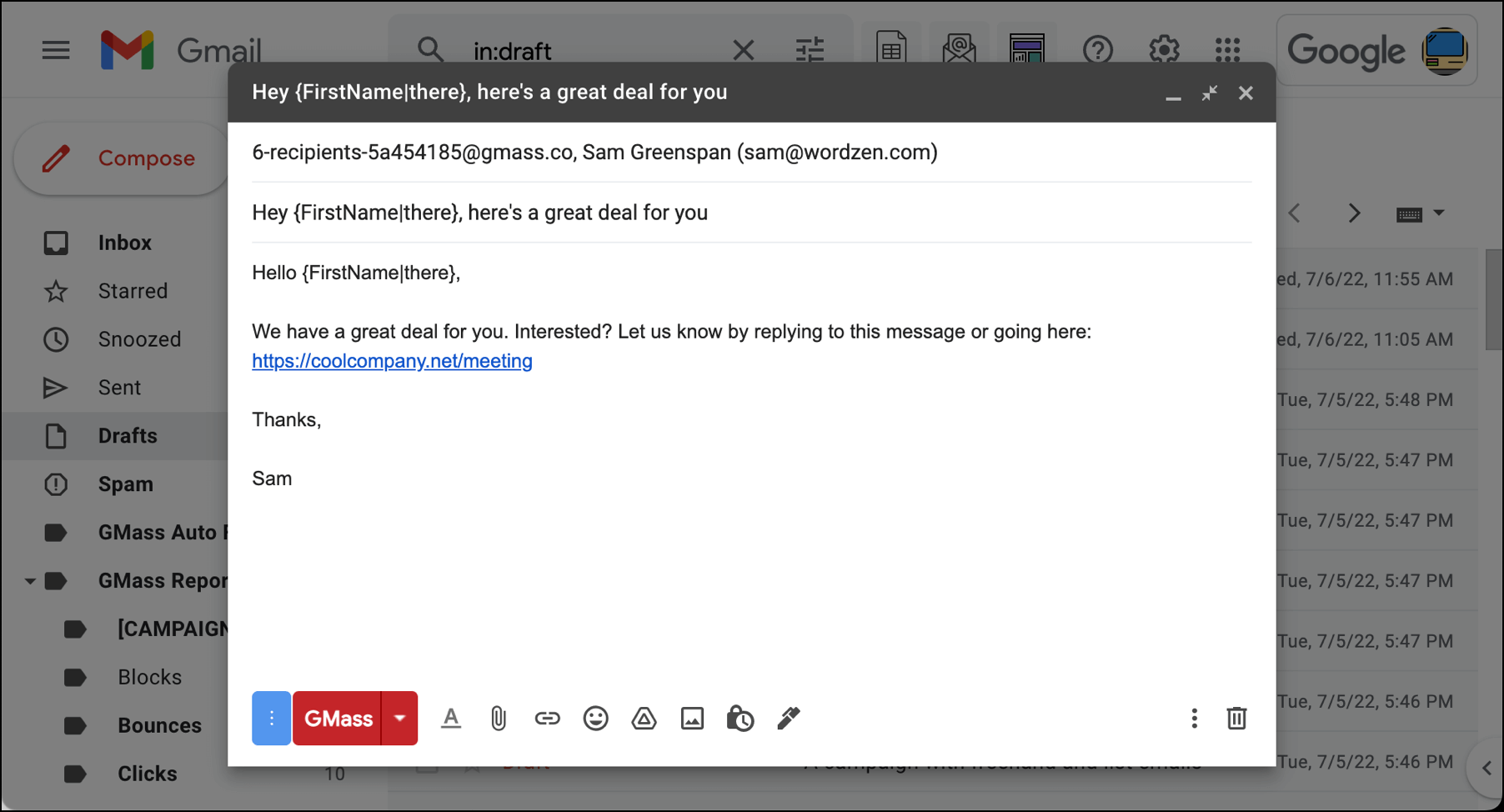Open the GMass dashboard report icon

1026,50
